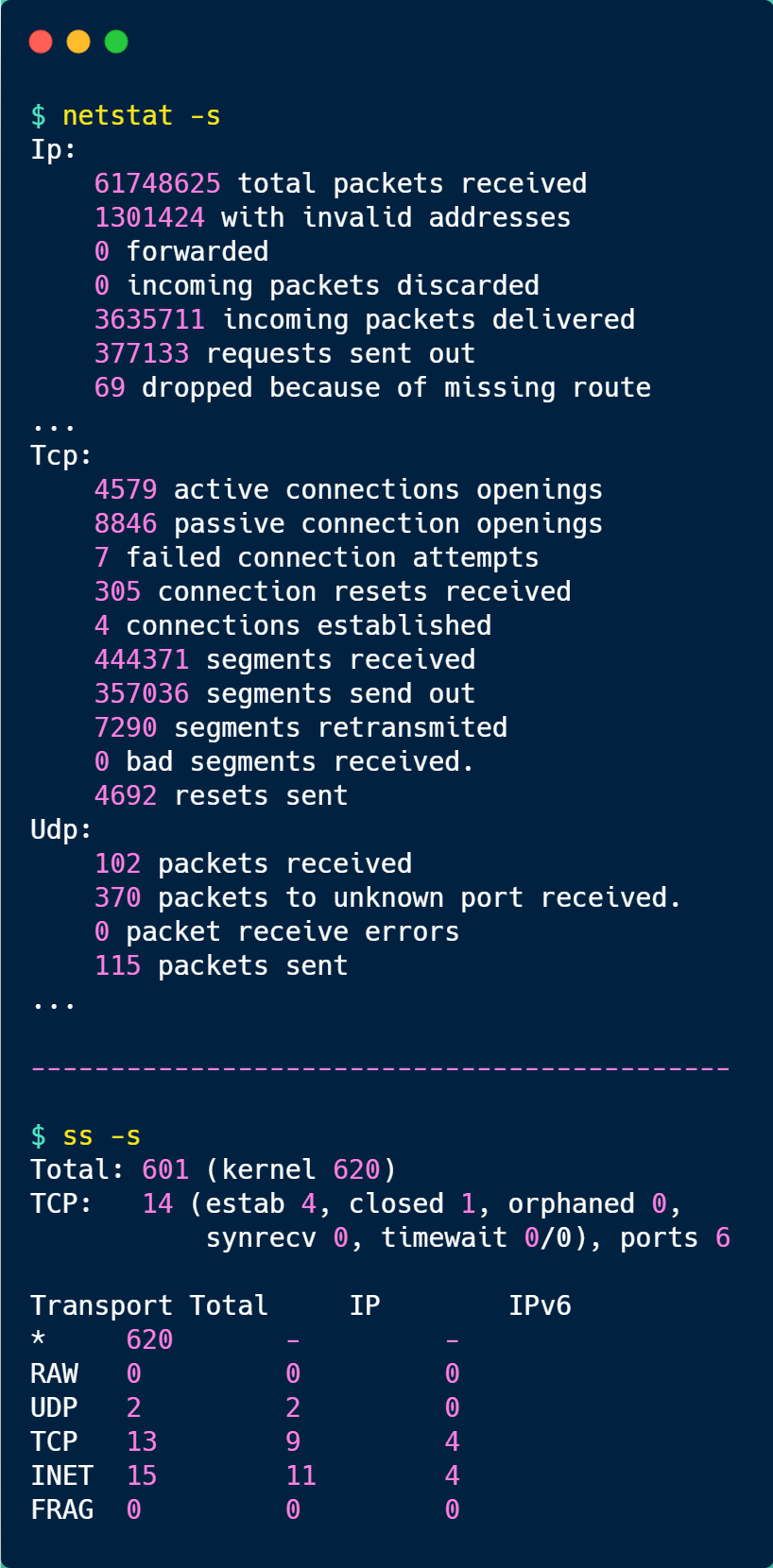Viewport: 773px width, 1568px height.
Task: Click the Total: 601 socket count
Action: (165, 1169)
